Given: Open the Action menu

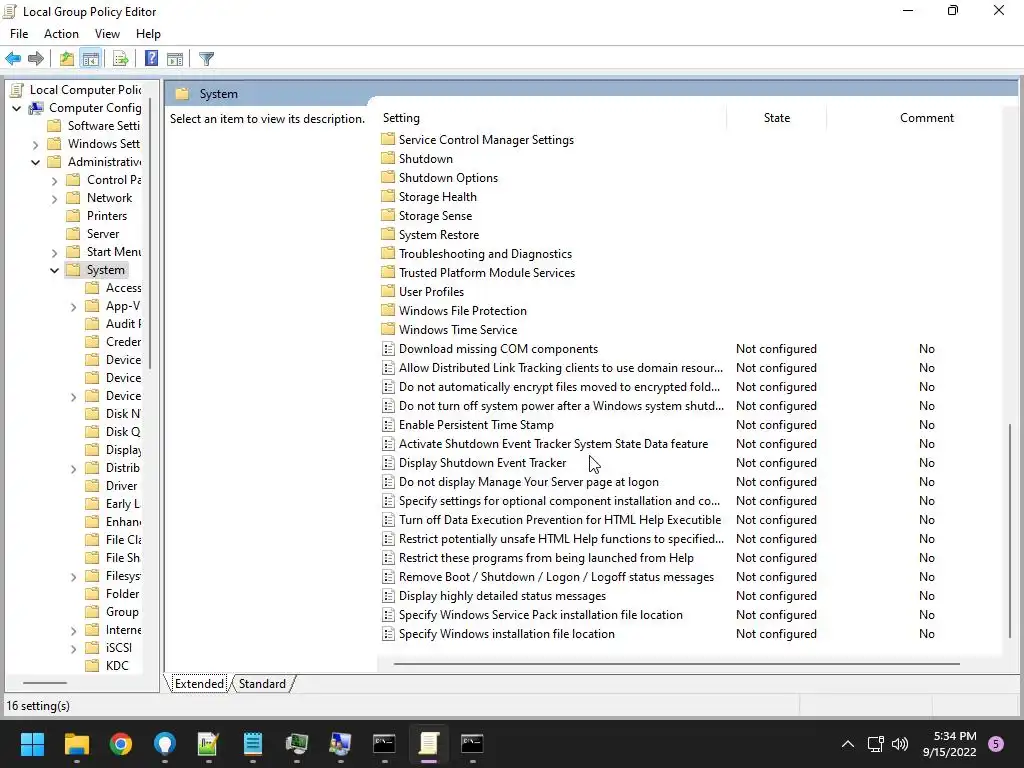Looking at the screenshot, I should (x=61, y=34).
